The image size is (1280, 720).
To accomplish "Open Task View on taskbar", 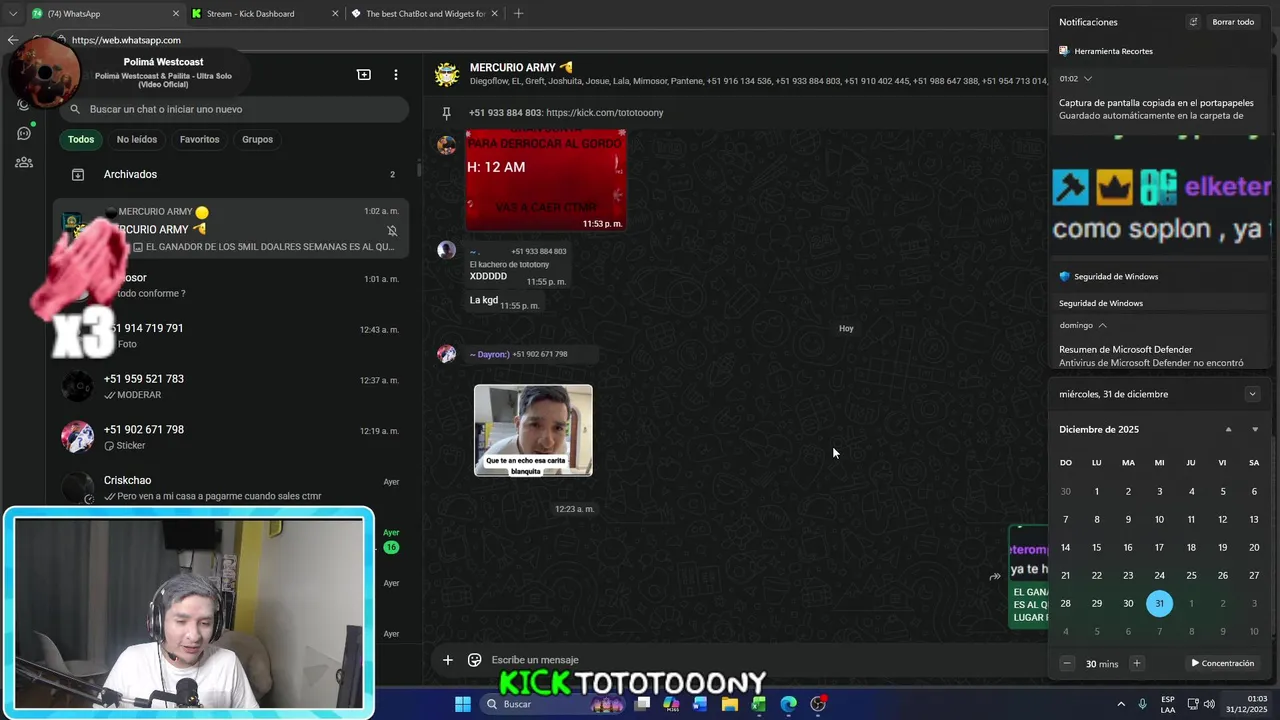I will [643, 704].
